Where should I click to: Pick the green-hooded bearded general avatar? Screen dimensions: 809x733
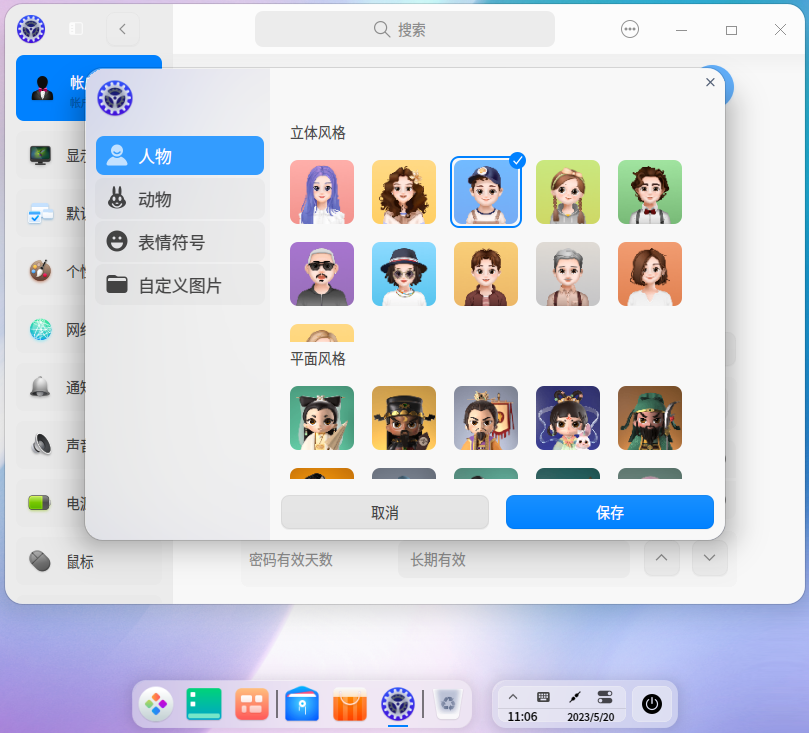(650, 418)
